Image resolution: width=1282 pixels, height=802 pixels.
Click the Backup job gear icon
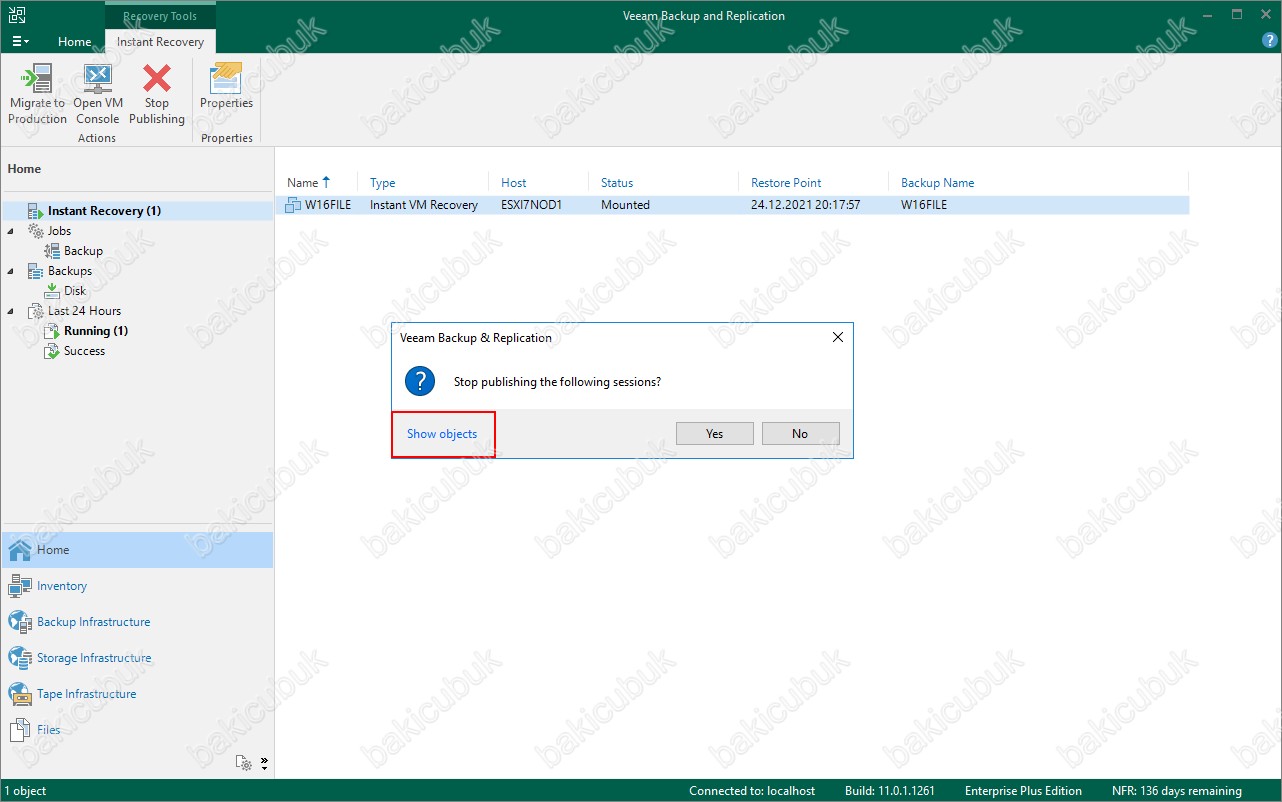[x=52, y=251]
